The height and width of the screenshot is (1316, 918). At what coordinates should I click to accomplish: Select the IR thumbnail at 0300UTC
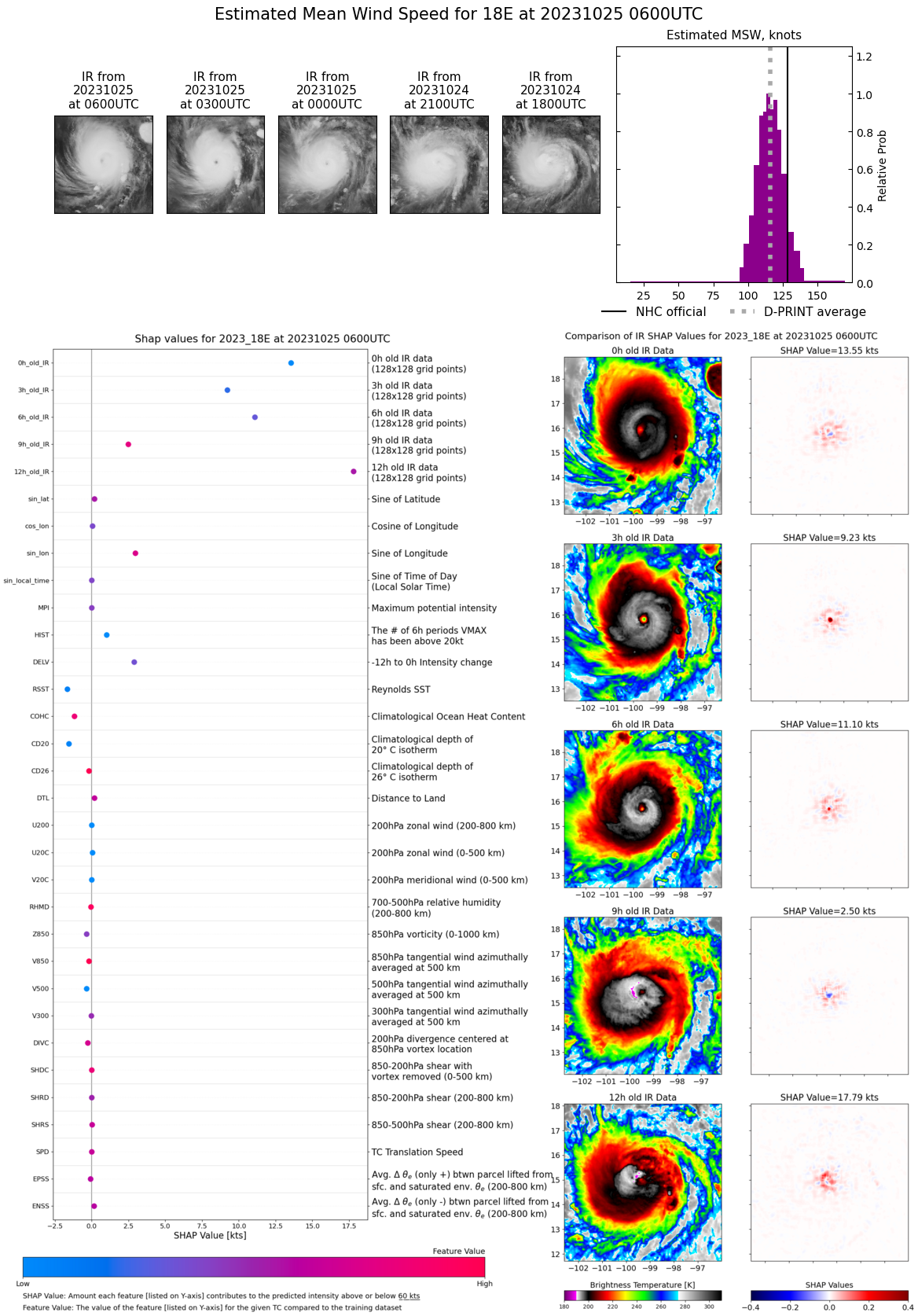tap(215, 164)
